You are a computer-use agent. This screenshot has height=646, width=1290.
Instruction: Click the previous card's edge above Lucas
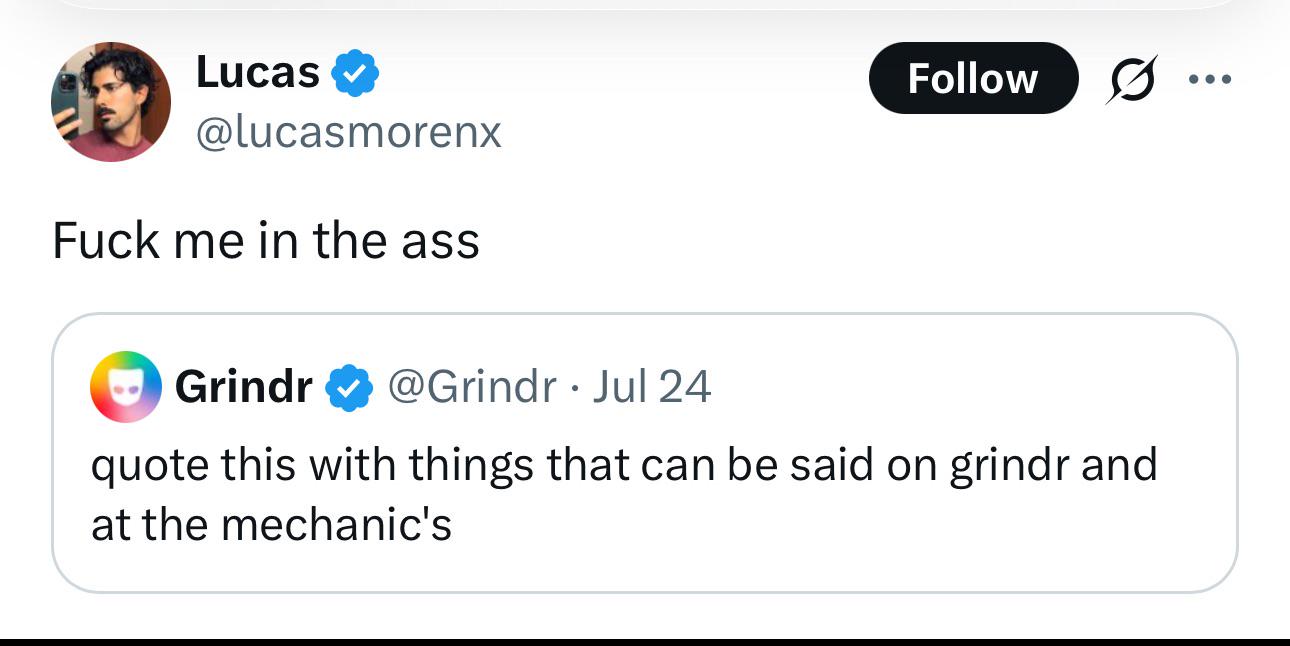[645, 4]
